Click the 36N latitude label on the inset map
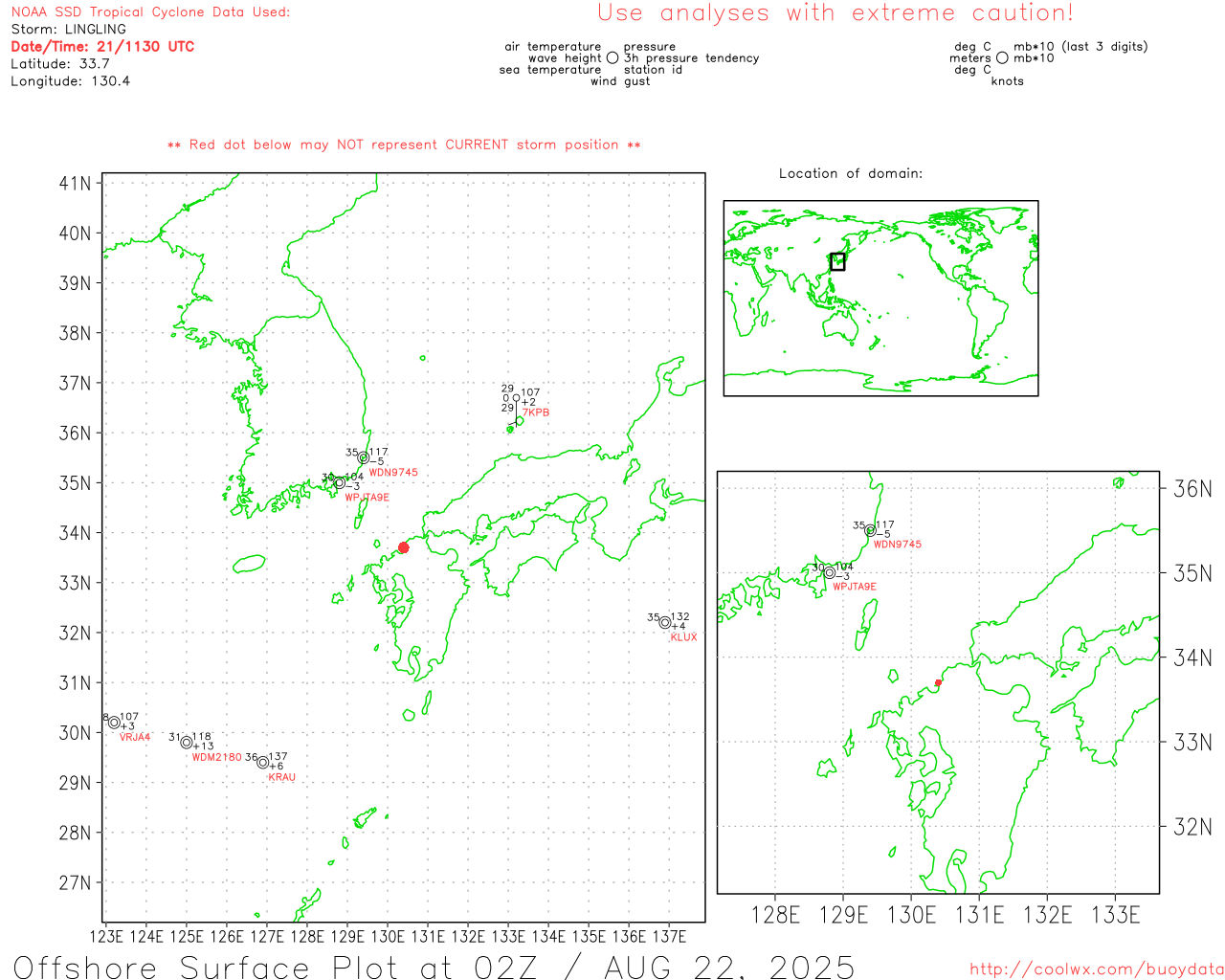 click(1193, 489)
